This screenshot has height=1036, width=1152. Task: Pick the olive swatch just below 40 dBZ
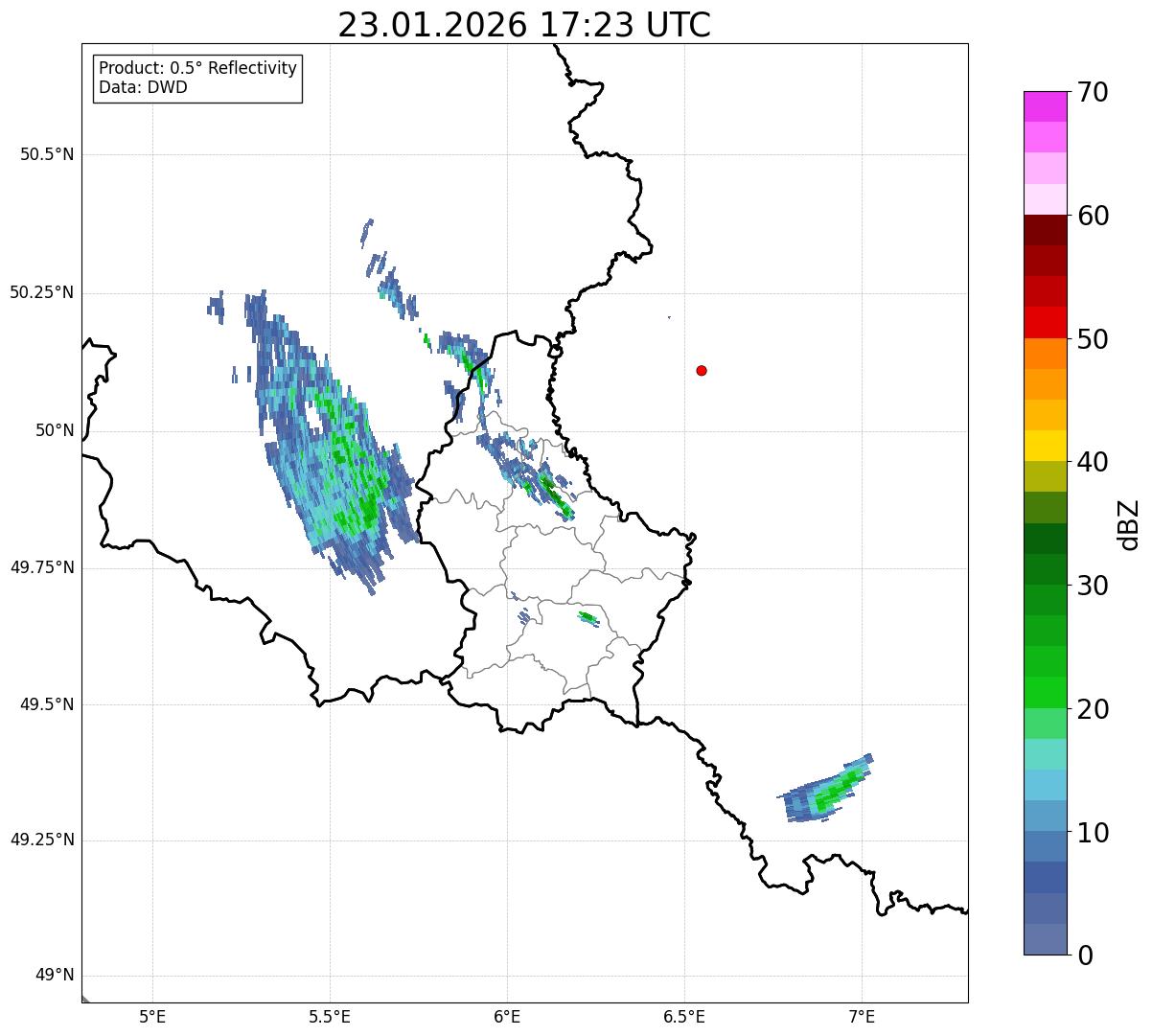pyautogui.click(x=1046, y=476)
